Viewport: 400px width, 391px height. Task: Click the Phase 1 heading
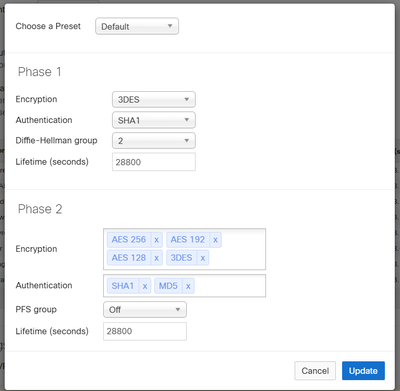point(40,72)
